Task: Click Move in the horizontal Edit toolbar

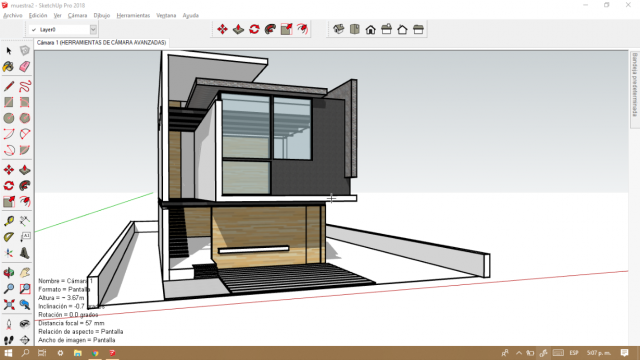Action: tap(222, 29)
